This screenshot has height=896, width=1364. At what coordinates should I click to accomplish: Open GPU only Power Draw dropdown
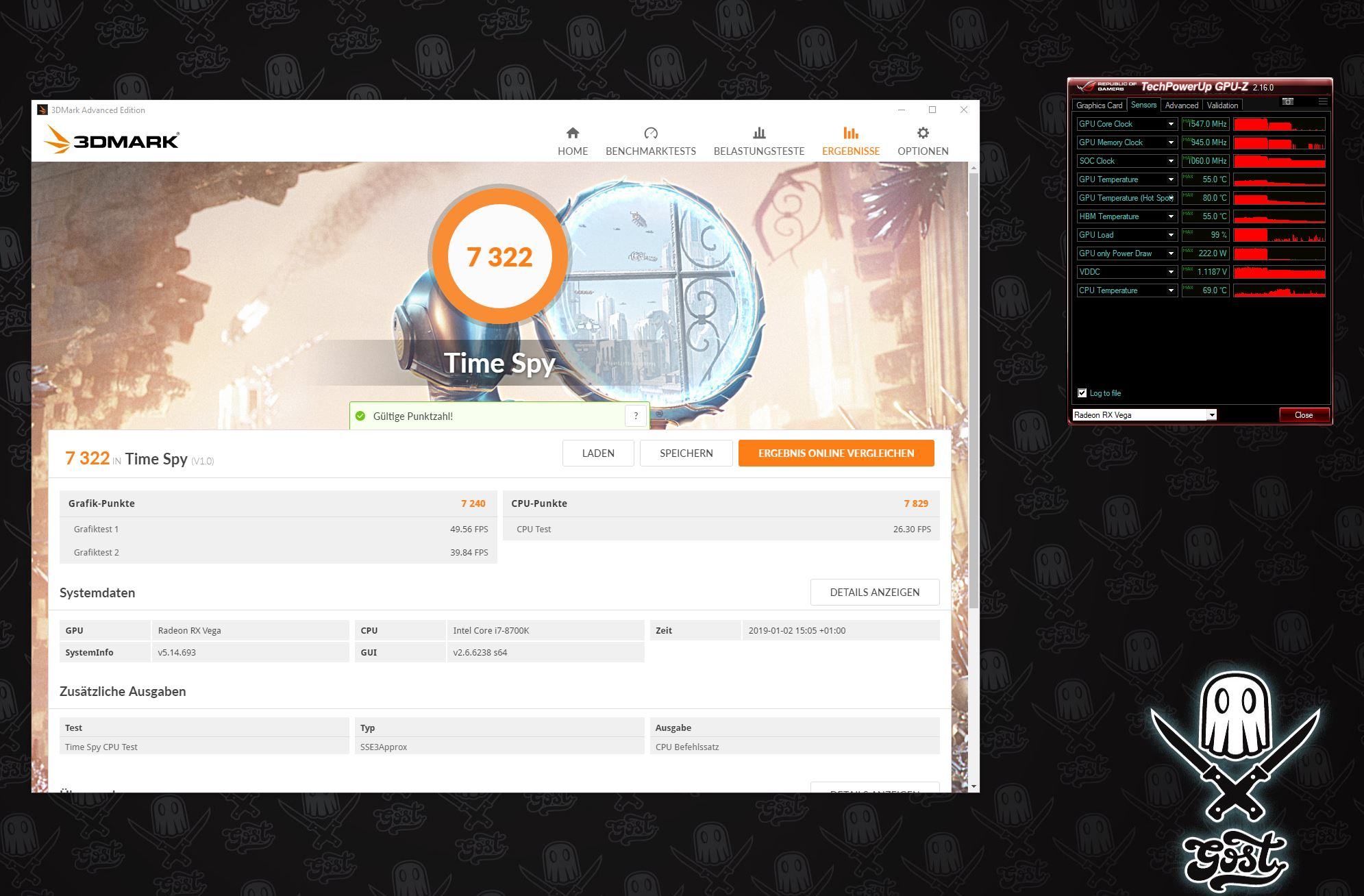1171,253
